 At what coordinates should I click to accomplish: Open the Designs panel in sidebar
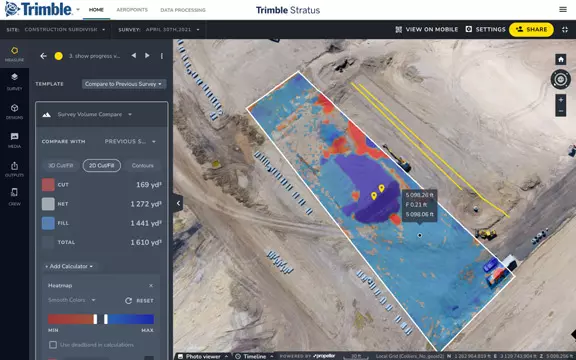click(x=14, y=111)
